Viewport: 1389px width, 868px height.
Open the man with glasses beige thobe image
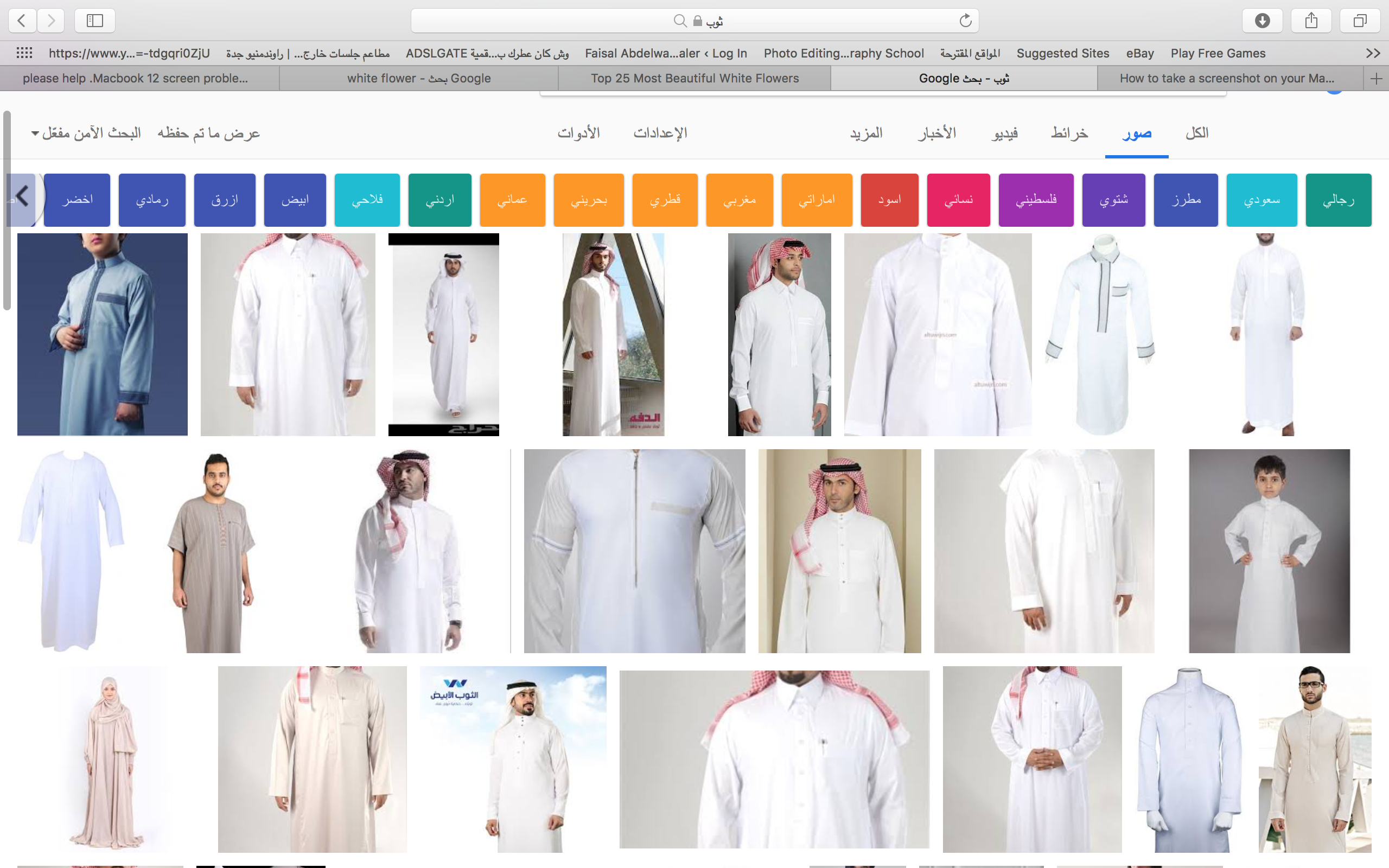click(1315, 759)
